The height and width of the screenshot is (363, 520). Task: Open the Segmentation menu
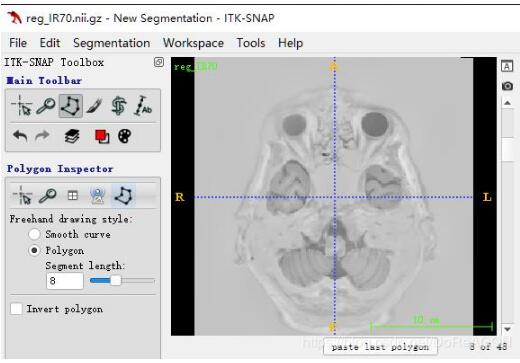111,43
